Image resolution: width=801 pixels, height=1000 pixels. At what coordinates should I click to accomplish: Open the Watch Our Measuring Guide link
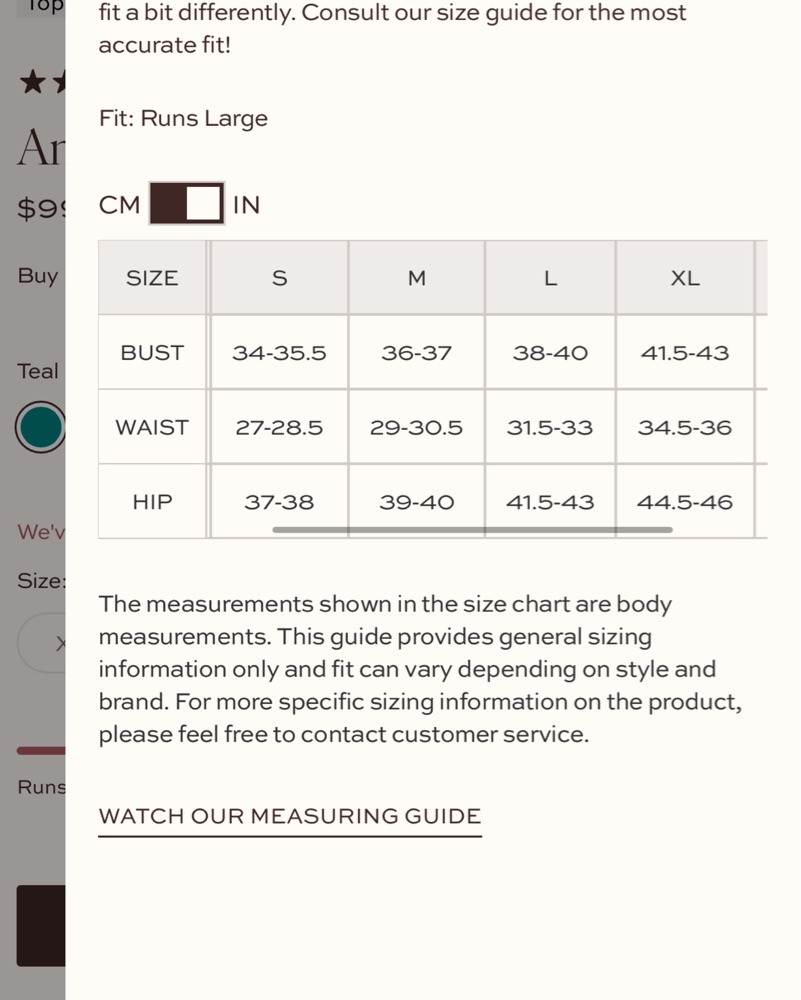[x=290, y=817]
